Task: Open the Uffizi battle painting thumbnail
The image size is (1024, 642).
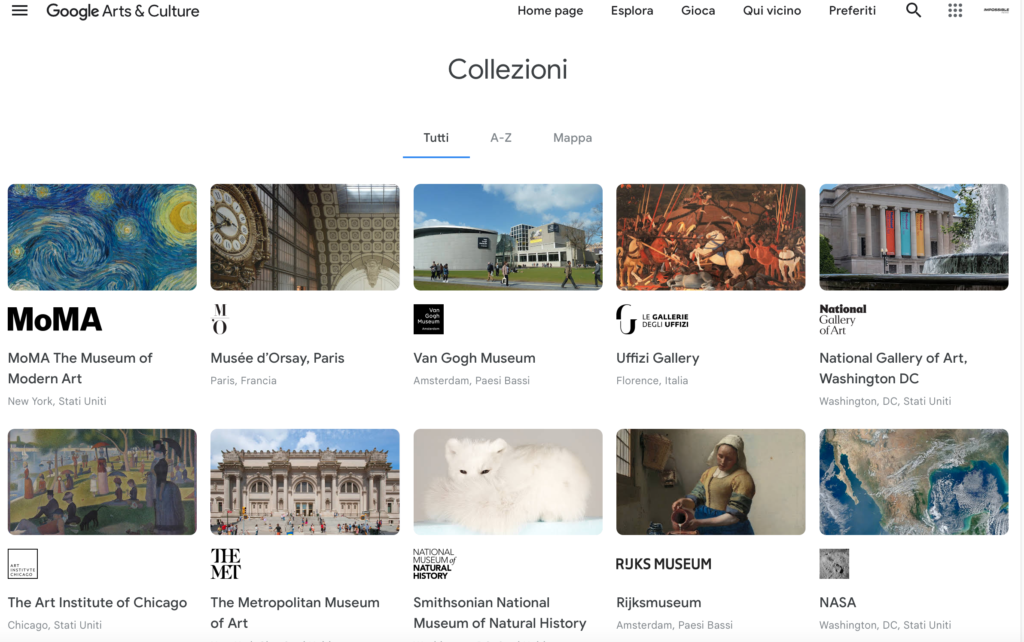Action: pos(711,237)
